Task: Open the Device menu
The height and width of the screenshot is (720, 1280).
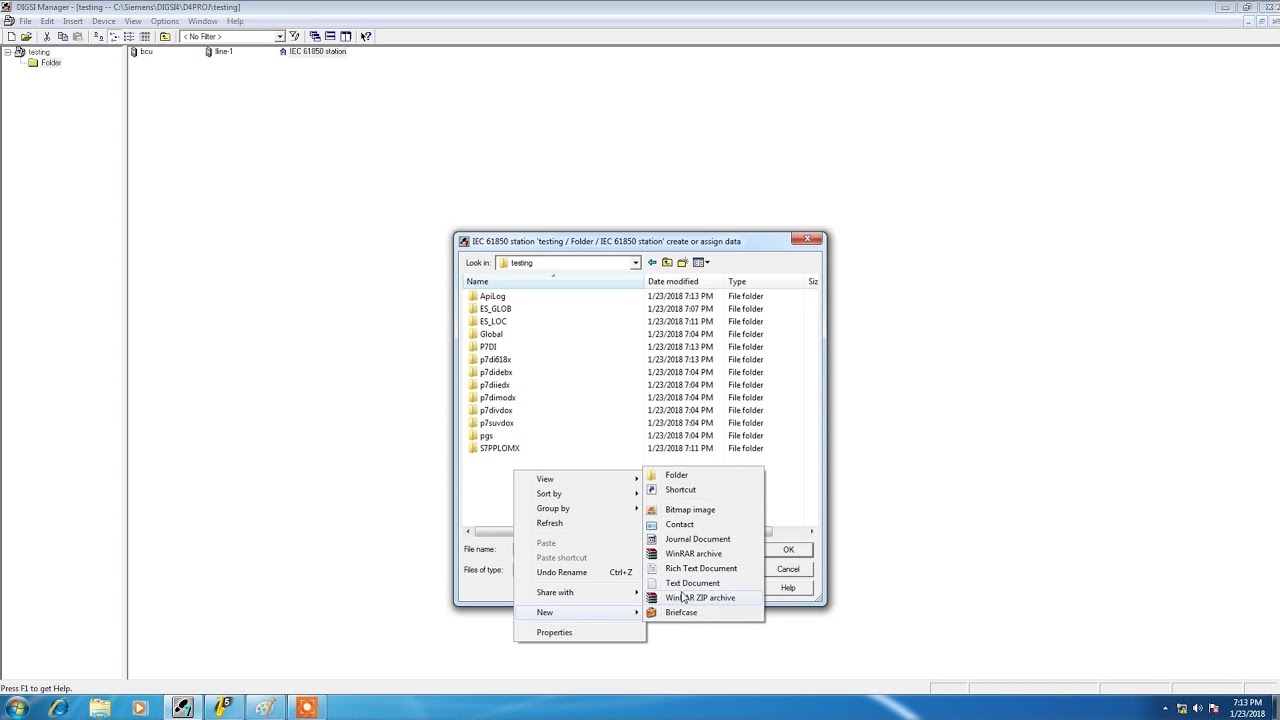Action: [x=104, y=21]
